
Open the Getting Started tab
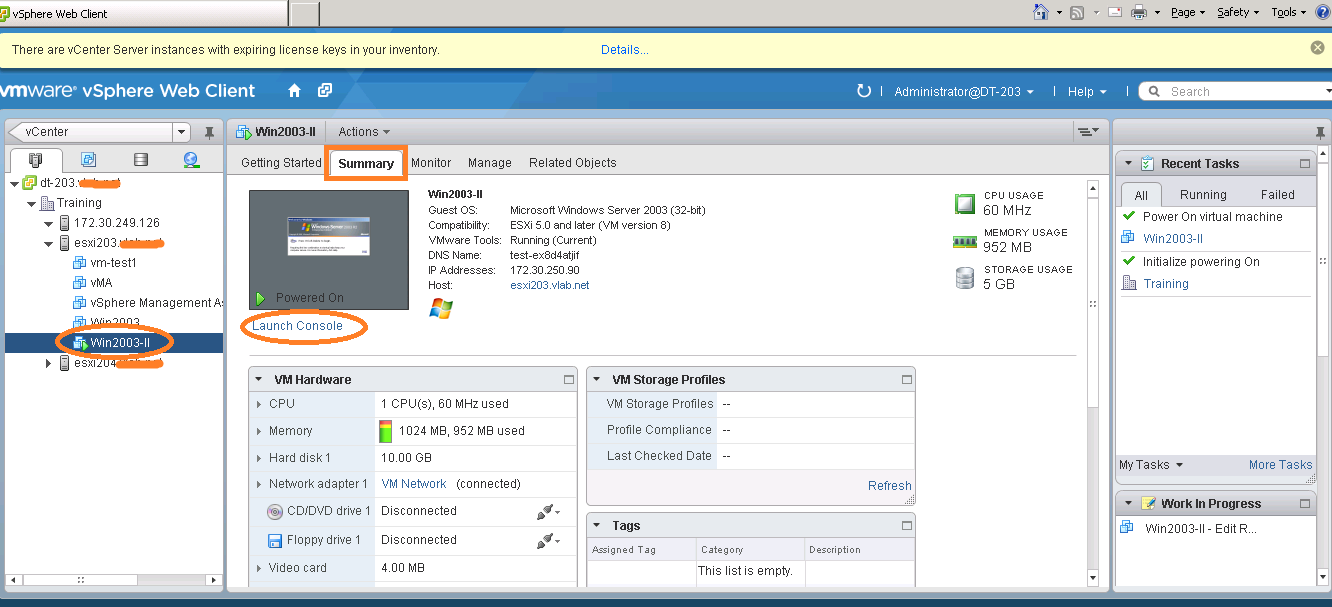coord(280,162)
